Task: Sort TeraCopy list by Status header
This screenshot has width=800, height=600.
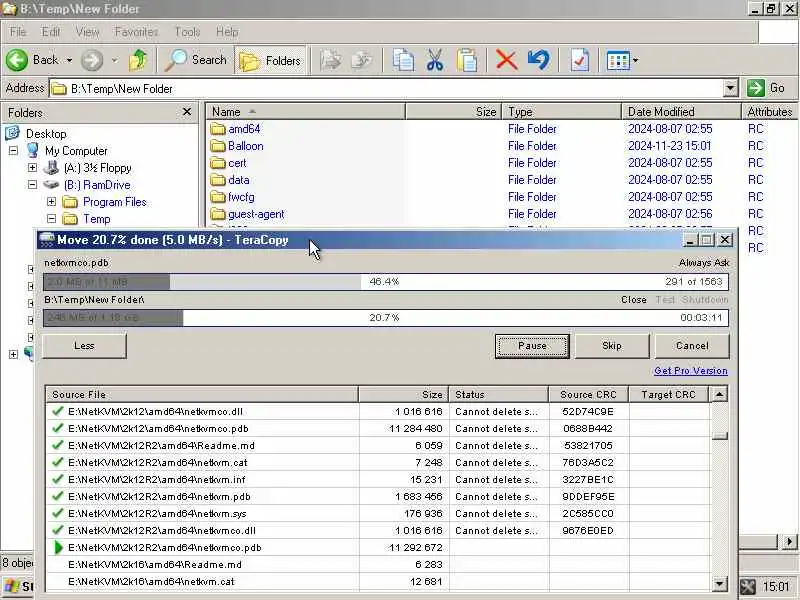Action: [x=498, y=394]
